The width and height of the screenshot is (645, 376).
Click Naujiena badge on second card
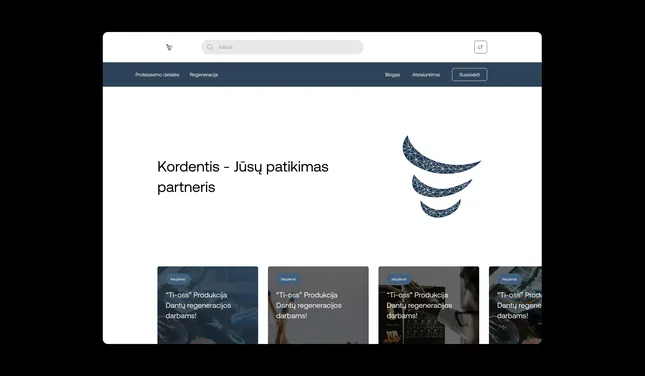(x=288, y=279)
